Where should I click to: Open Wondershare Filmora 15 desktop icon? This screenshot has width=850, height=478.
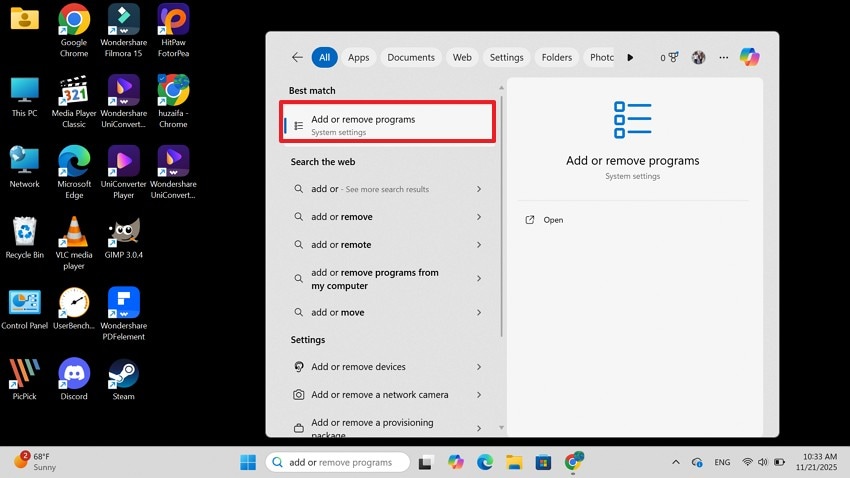pyautogui.click(x=124, y=30)
